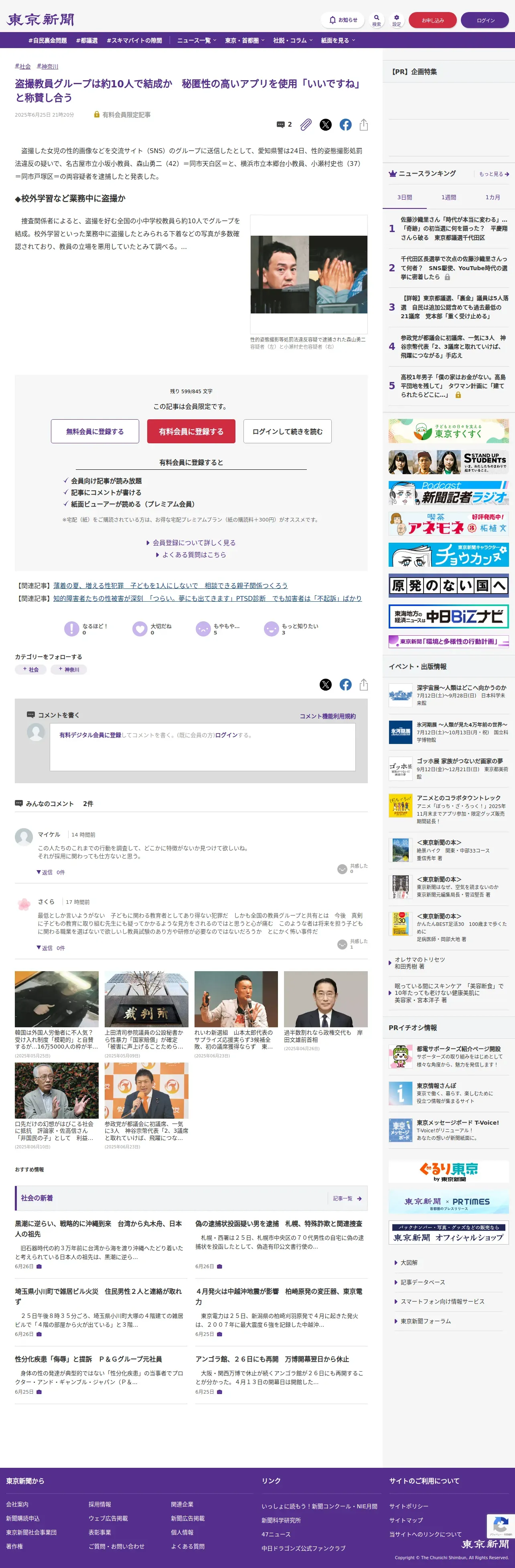Select the 1カ月 ranking tab

(x=493, y=197)
